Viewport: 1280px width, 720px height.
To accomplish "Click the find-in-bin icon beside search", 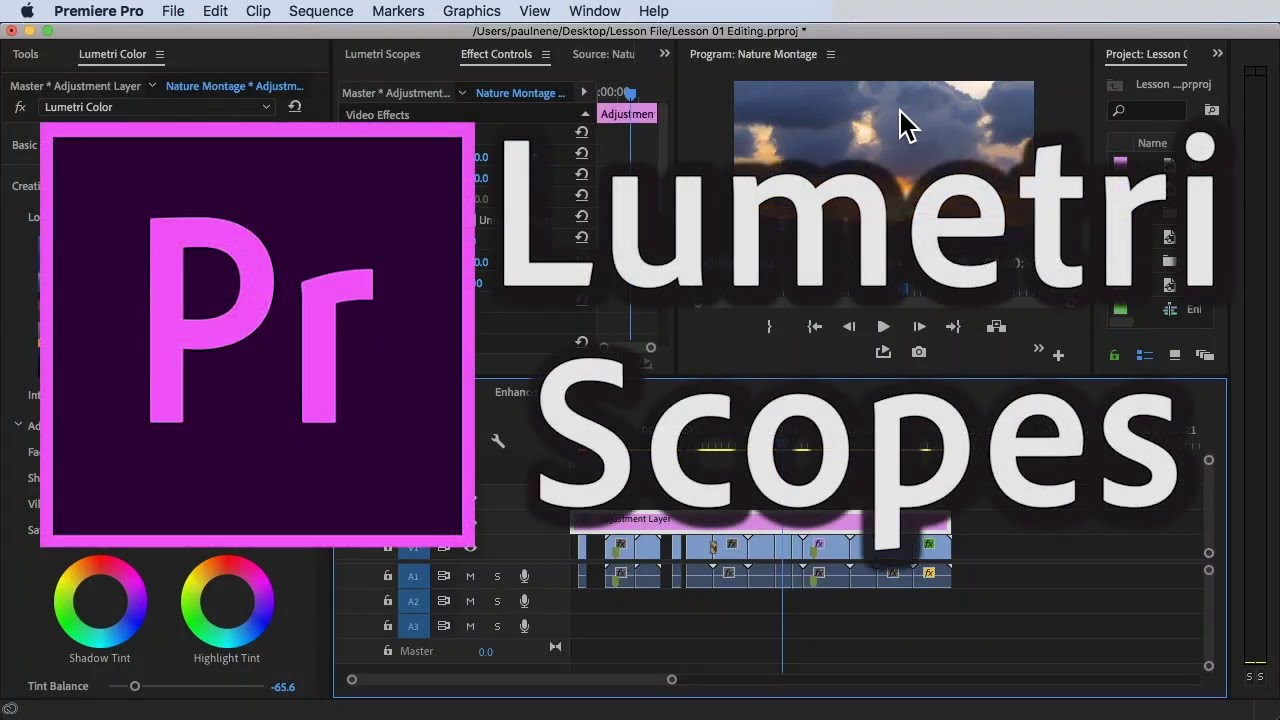I will point(1212,110).
